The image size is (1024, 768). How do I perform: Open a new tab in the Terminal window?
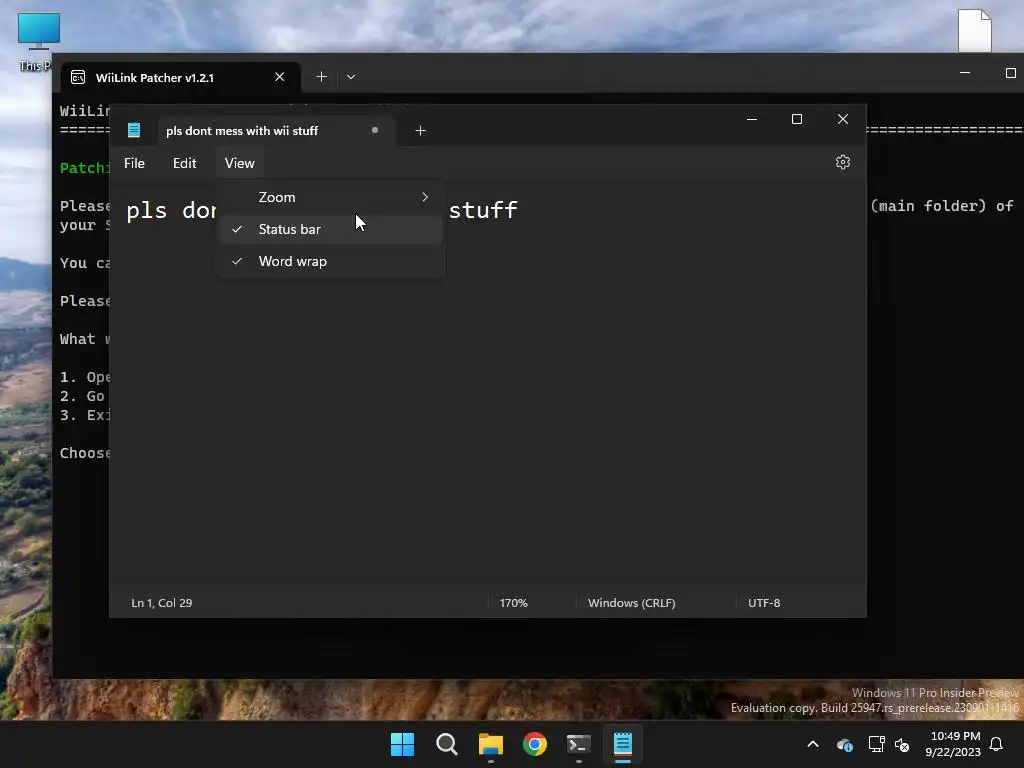(321, 76)
